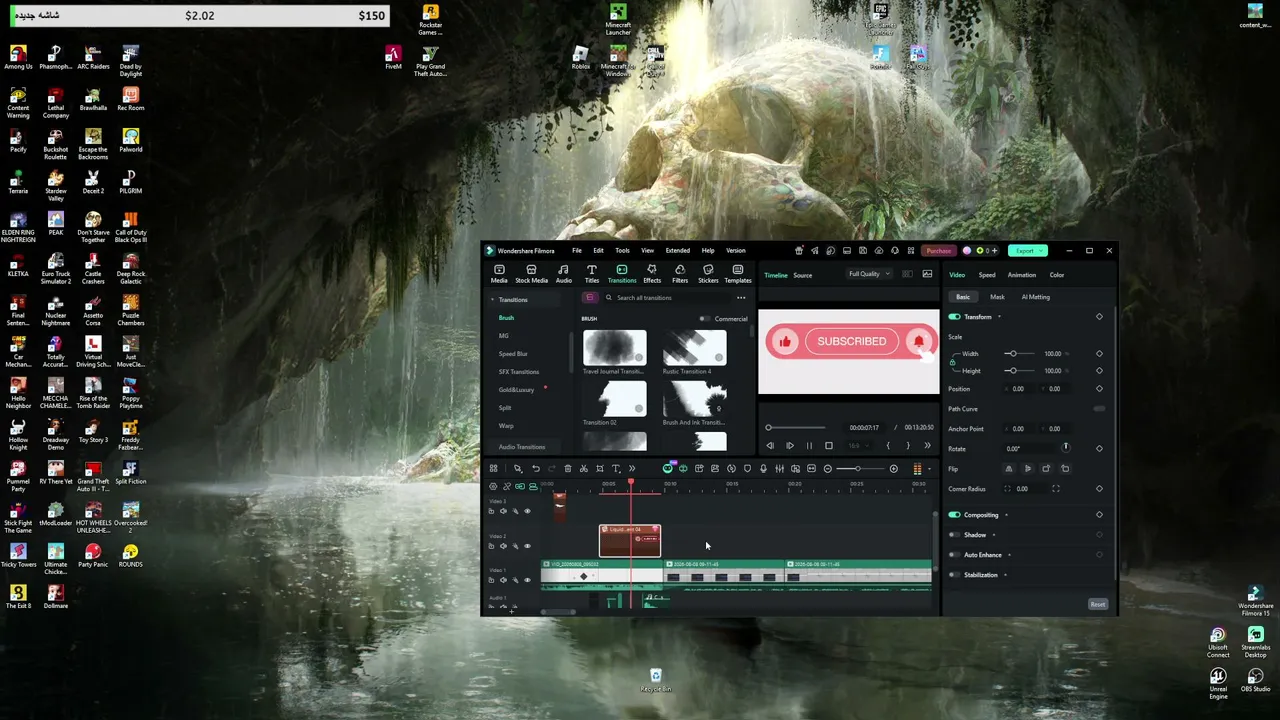The width and height of the screenshot is (1280, 720).
Task: Expand the Shadow section arrow
Action: [x=993, y=535]
